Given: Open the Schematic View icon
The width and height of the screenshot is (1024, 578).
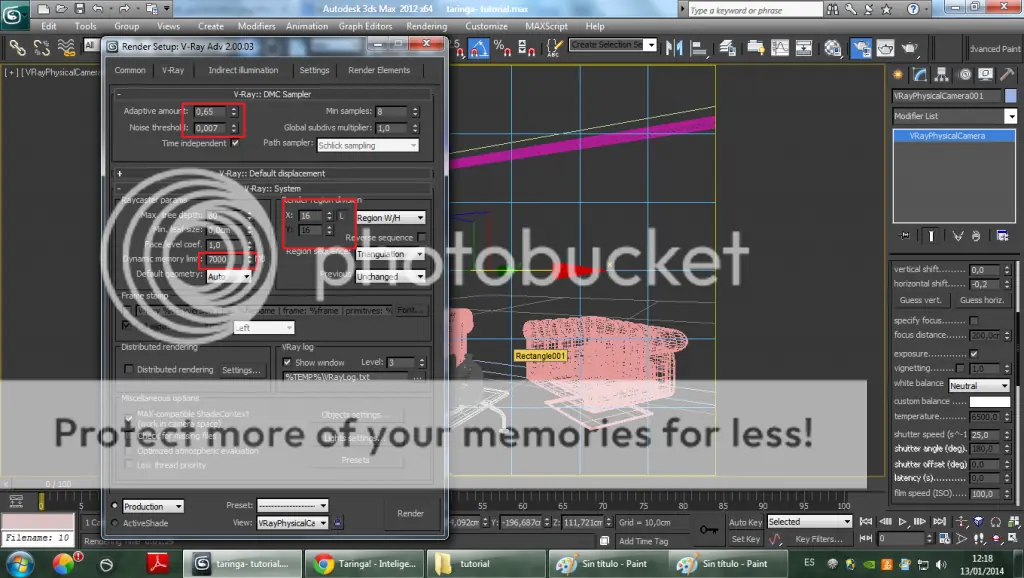Looking at the screenshot, I should tap(804, 47).
